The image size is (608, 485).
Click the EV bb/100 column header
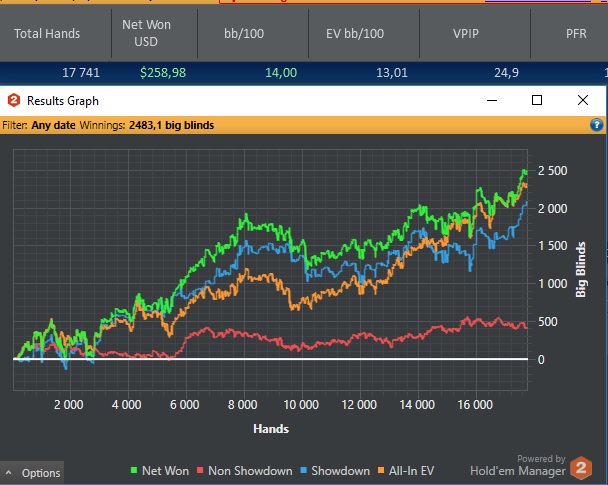click(x=353, y=33)
